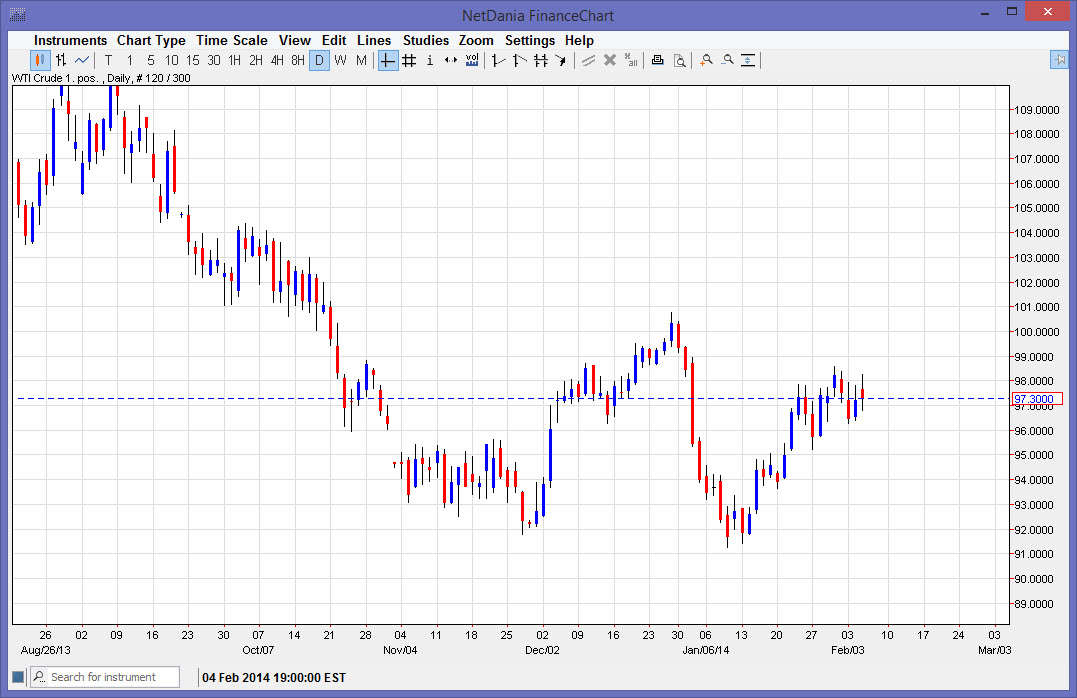Switch to the line chart icon
The image size is (1077, 698).
pyautogui.click(x=82, y=60)
